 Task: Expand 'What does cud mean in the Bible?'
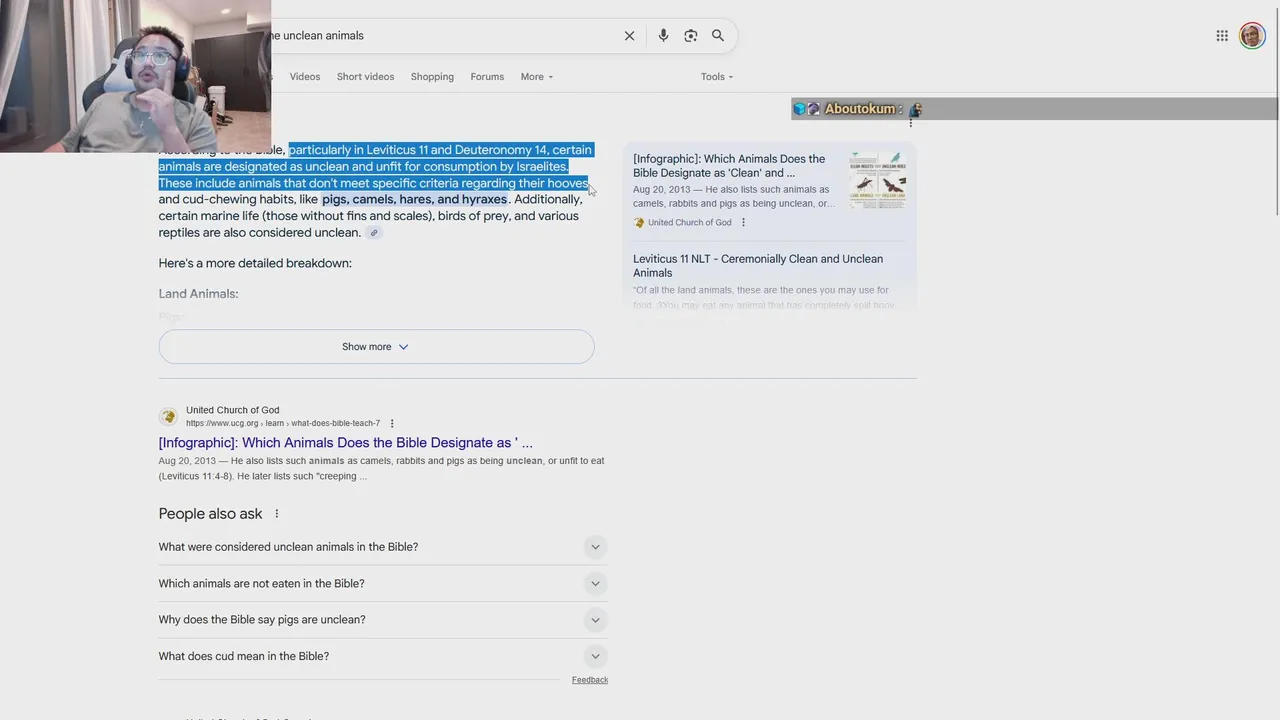click(x=383, y=657)
